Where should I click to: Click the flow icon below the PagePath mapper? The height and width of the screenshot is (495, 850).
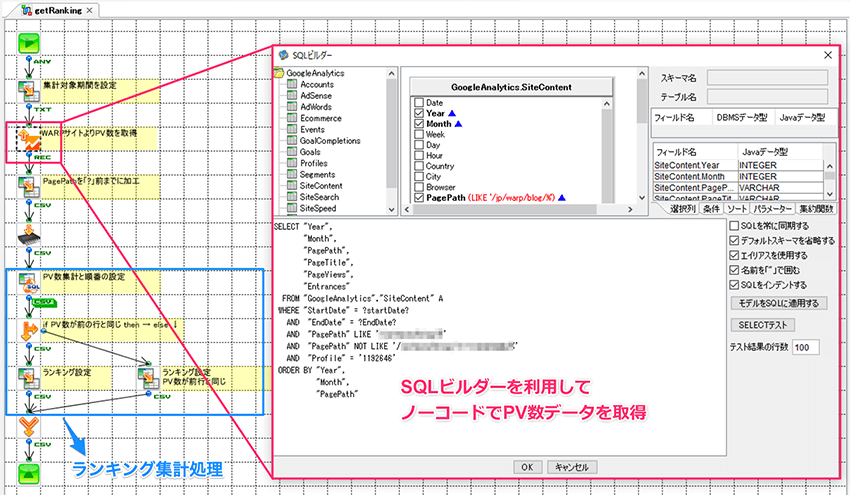(x=28, y=235)
